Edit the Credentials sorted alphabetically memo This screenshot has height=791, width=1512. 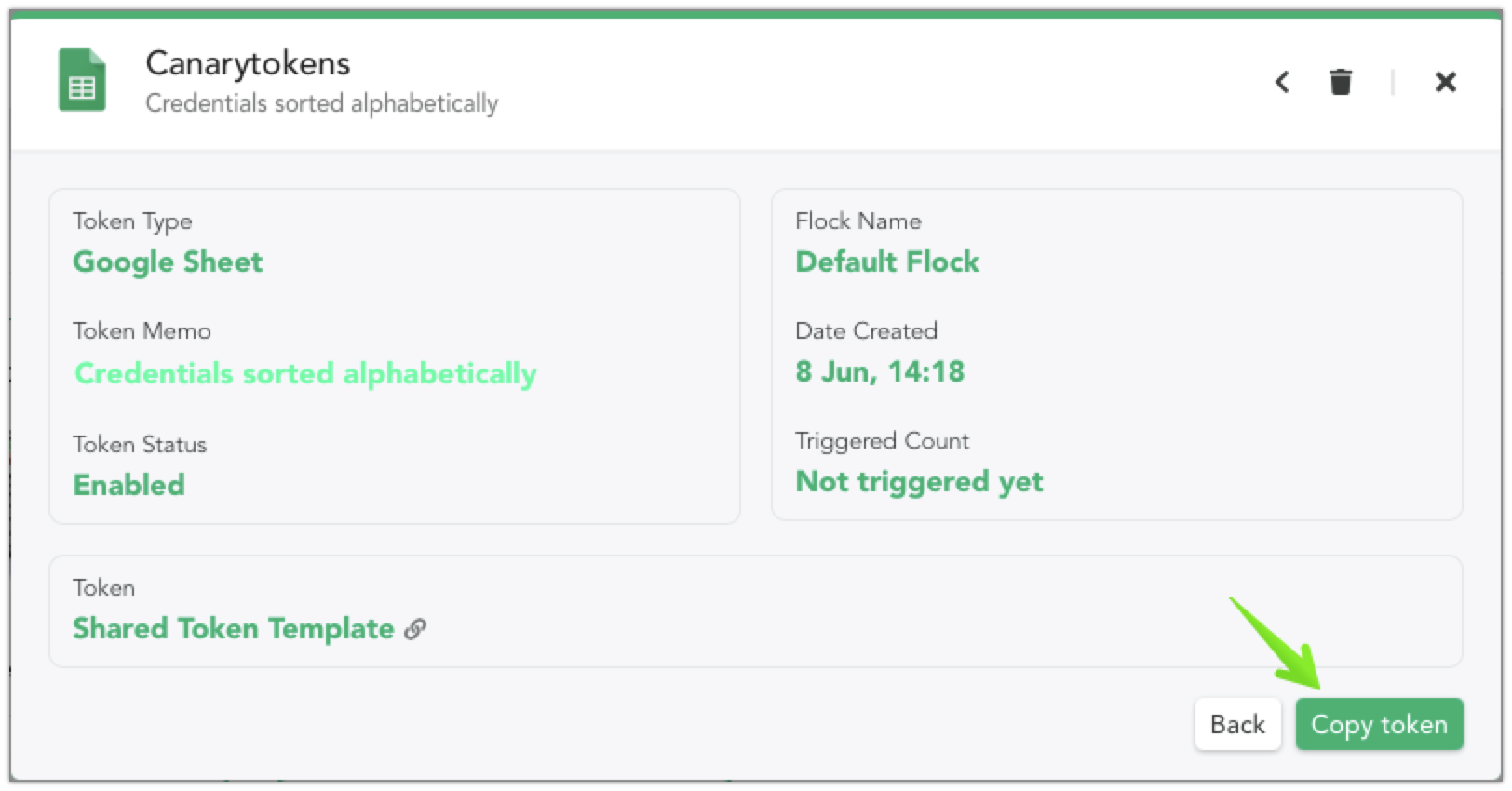pos(305,373)
